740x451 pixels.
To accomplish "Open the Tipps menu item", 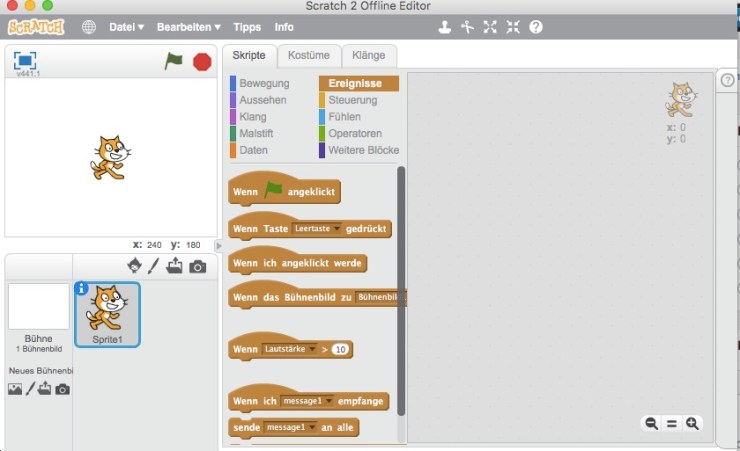I will (247, 27).
